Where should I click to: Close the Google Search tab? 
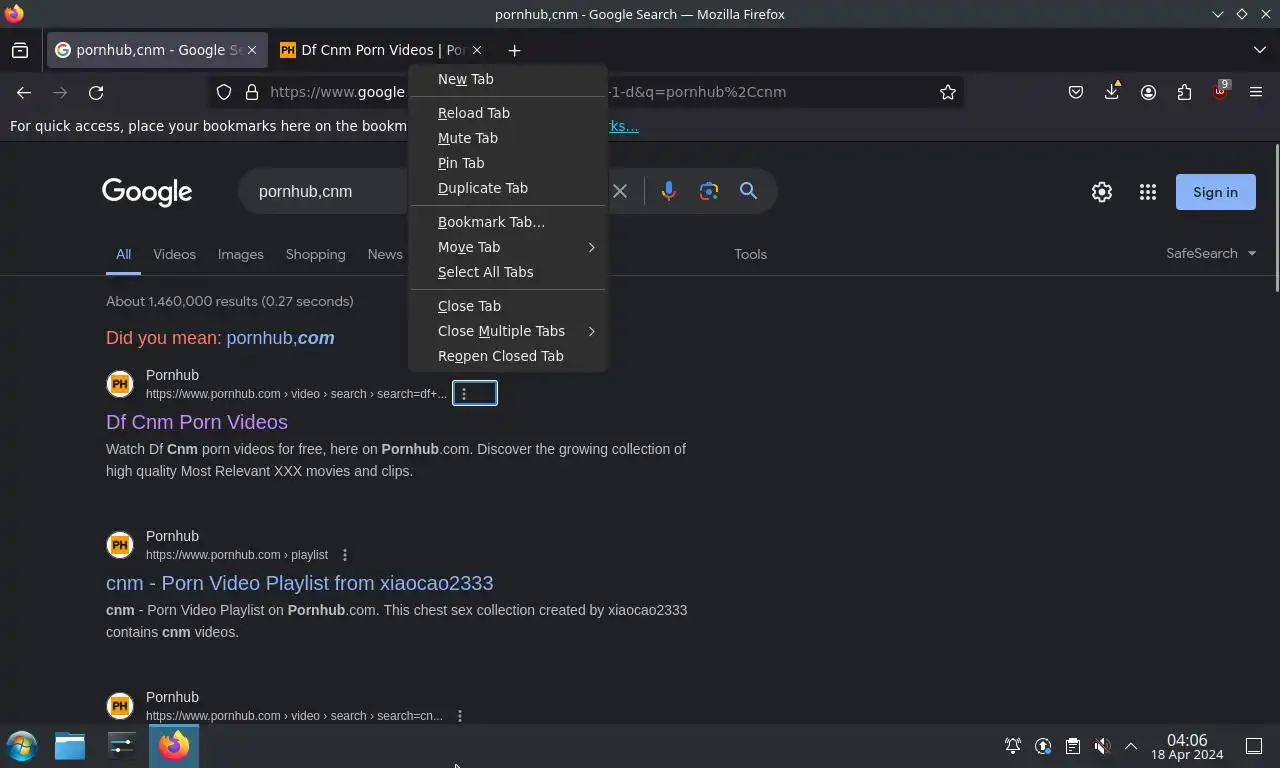[x=252, y=50]
